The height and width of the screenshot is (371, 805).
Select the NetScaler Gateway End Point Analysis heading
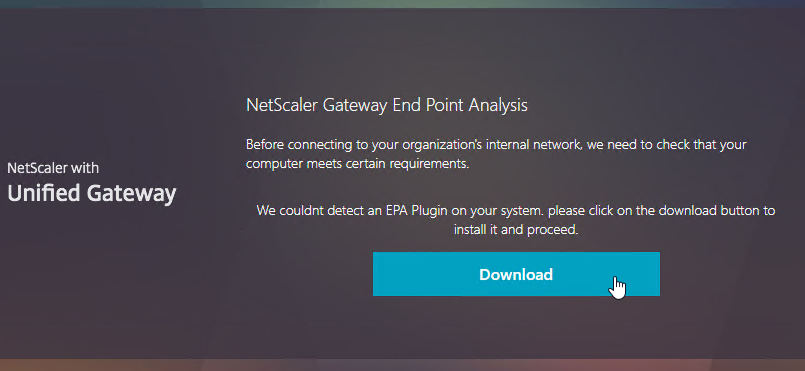[x=387, y=106]
